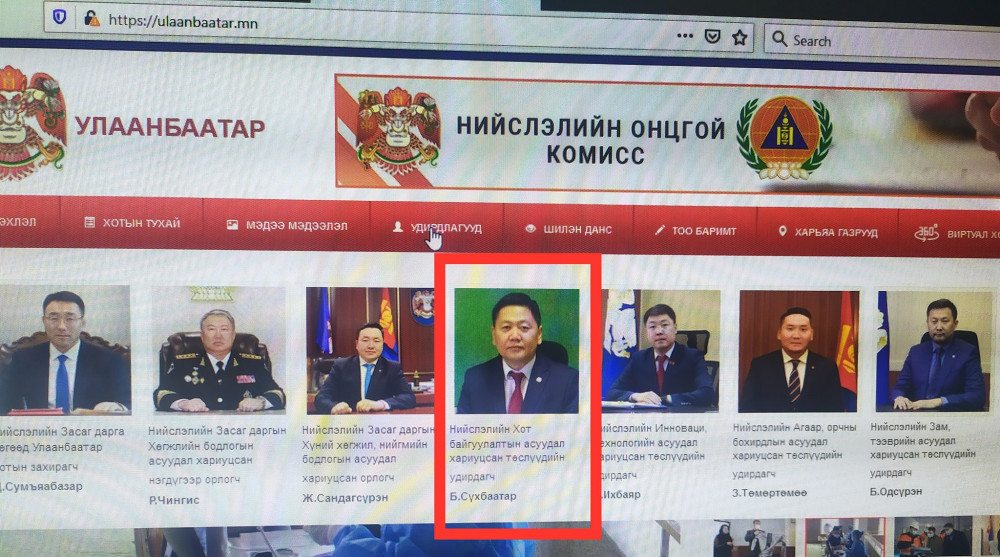Open the Хотын тухай menu item
The height and width of the screenshot is (557, 1000).
(x=142, y=223)
